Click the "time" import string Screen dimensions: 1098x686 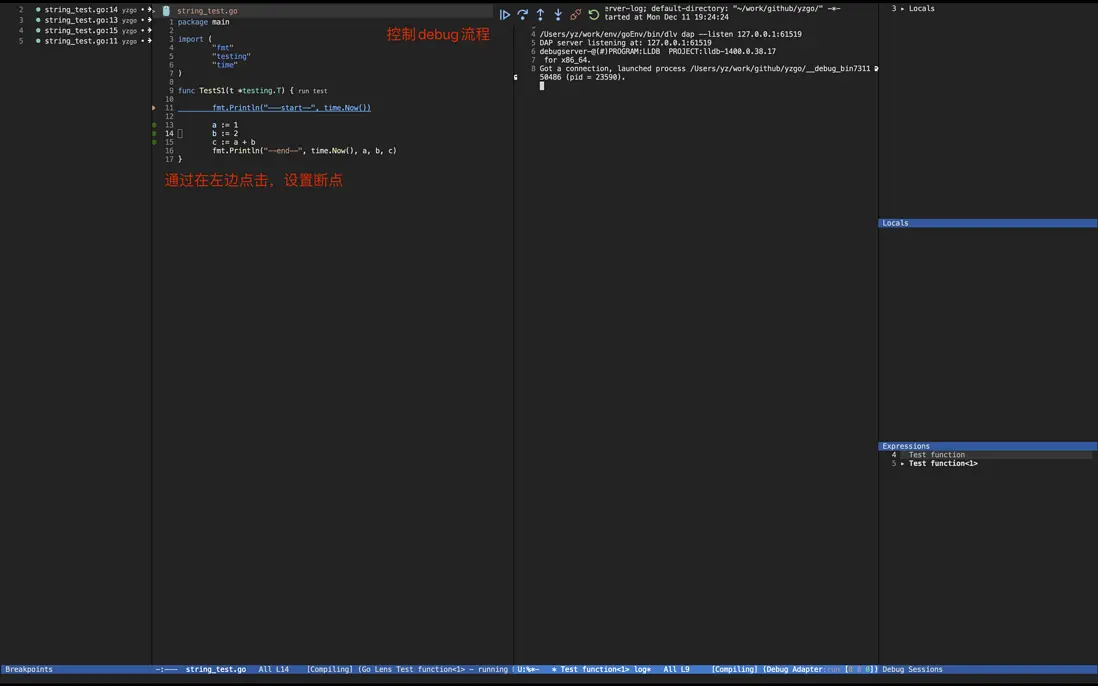pyautogui.click(x=225, y=65)
